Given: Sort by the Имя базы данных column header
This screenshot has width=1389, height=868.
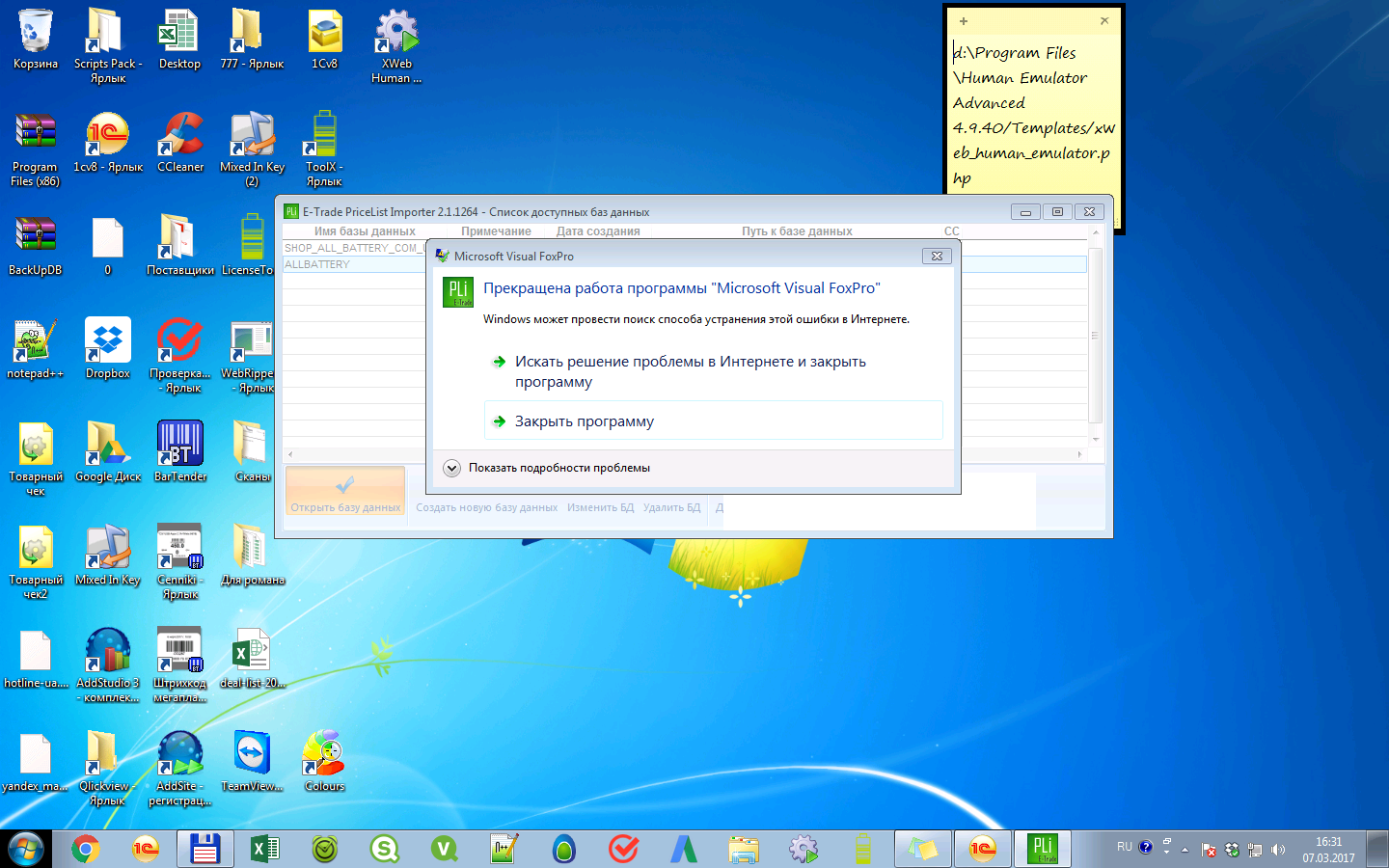Looking at the screenshot, I should coord(365,231).
